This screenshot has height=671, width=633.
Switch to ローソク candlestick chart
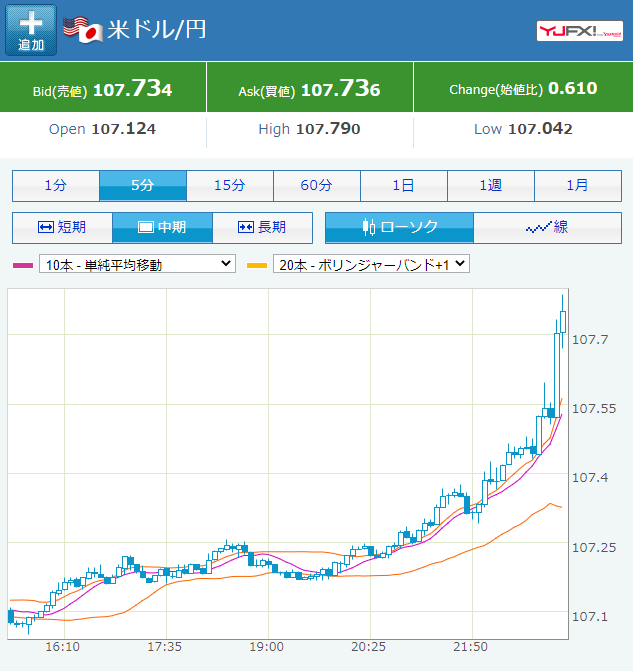point(399,228)
